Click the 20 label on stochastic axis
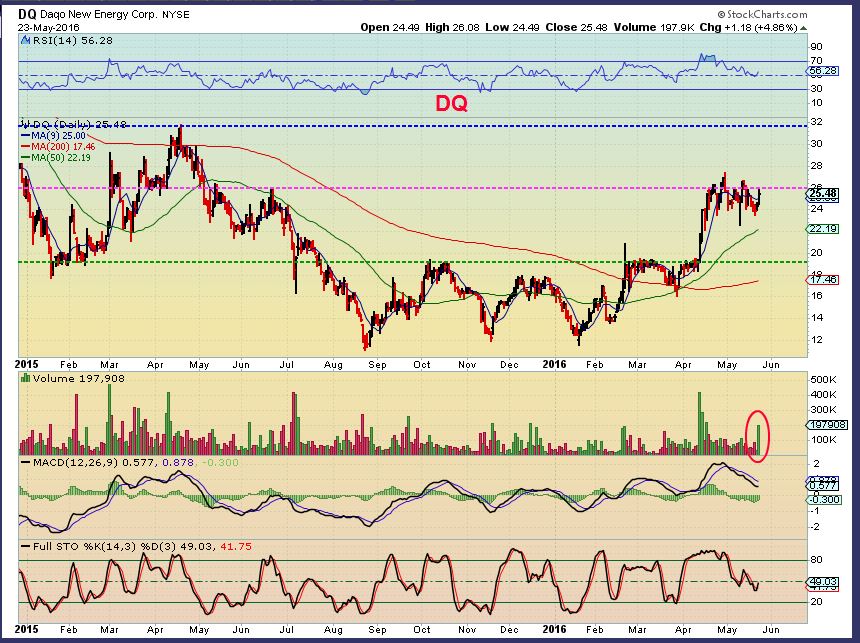860x643 pixels. 816,601
